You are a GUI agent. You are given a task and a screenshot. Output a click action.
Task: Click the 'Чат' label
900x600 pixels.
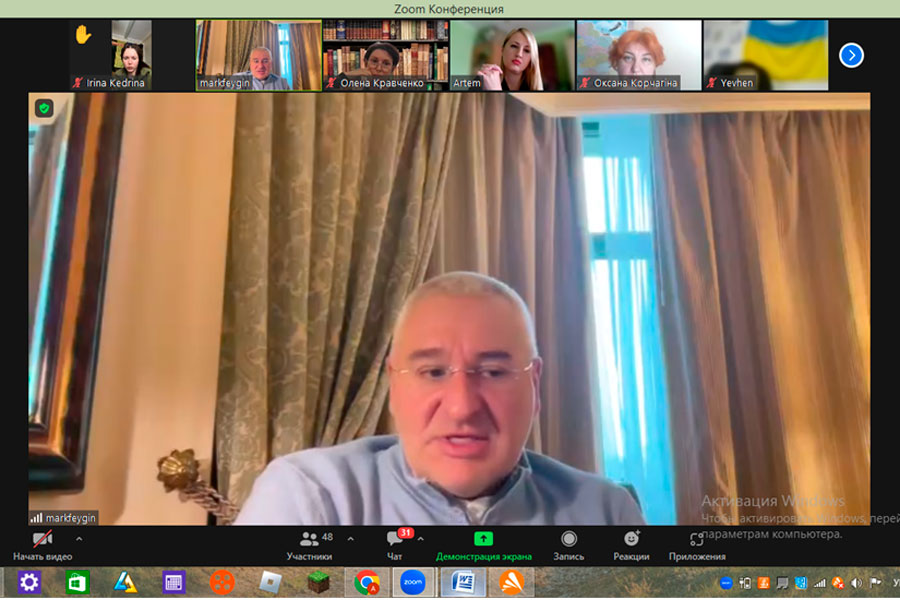pyautogui.click(x=394, y=556)
